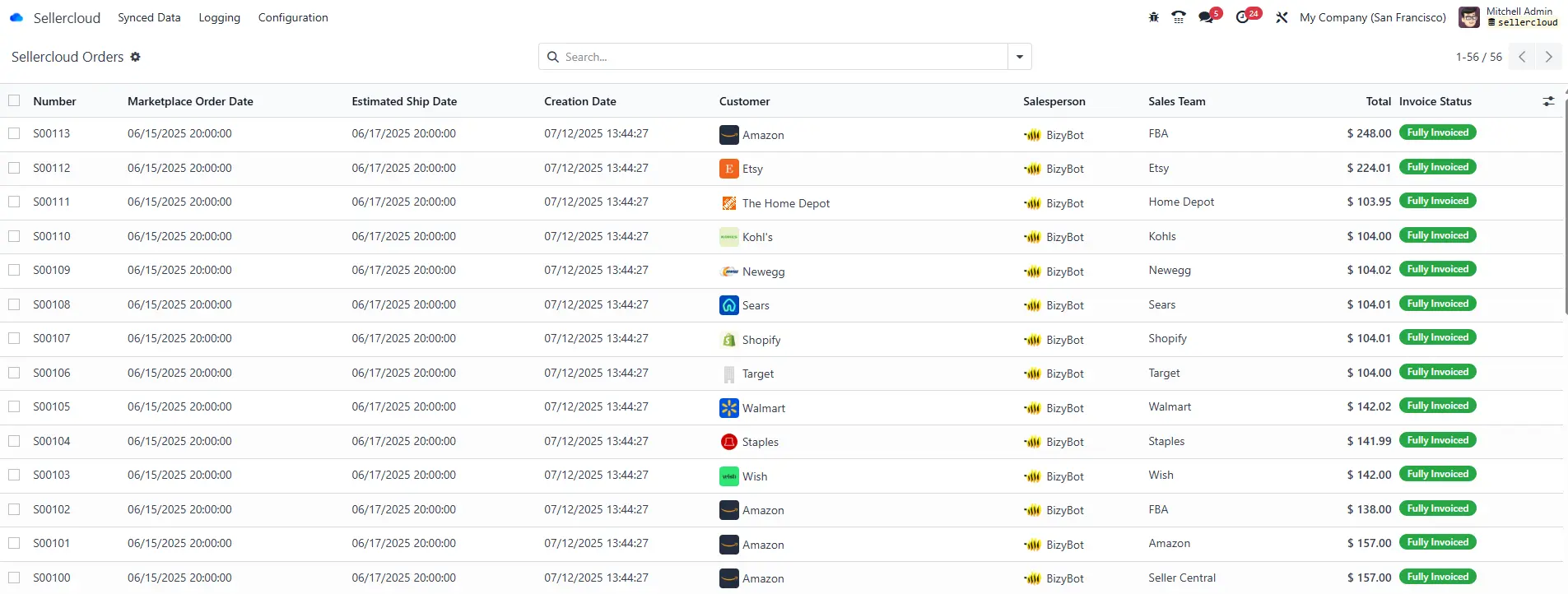This screenshot has width=1568, height=594.
Task: Tick the checkbox for order S00104
Action: pyautogui.click(x=14, y=441)
